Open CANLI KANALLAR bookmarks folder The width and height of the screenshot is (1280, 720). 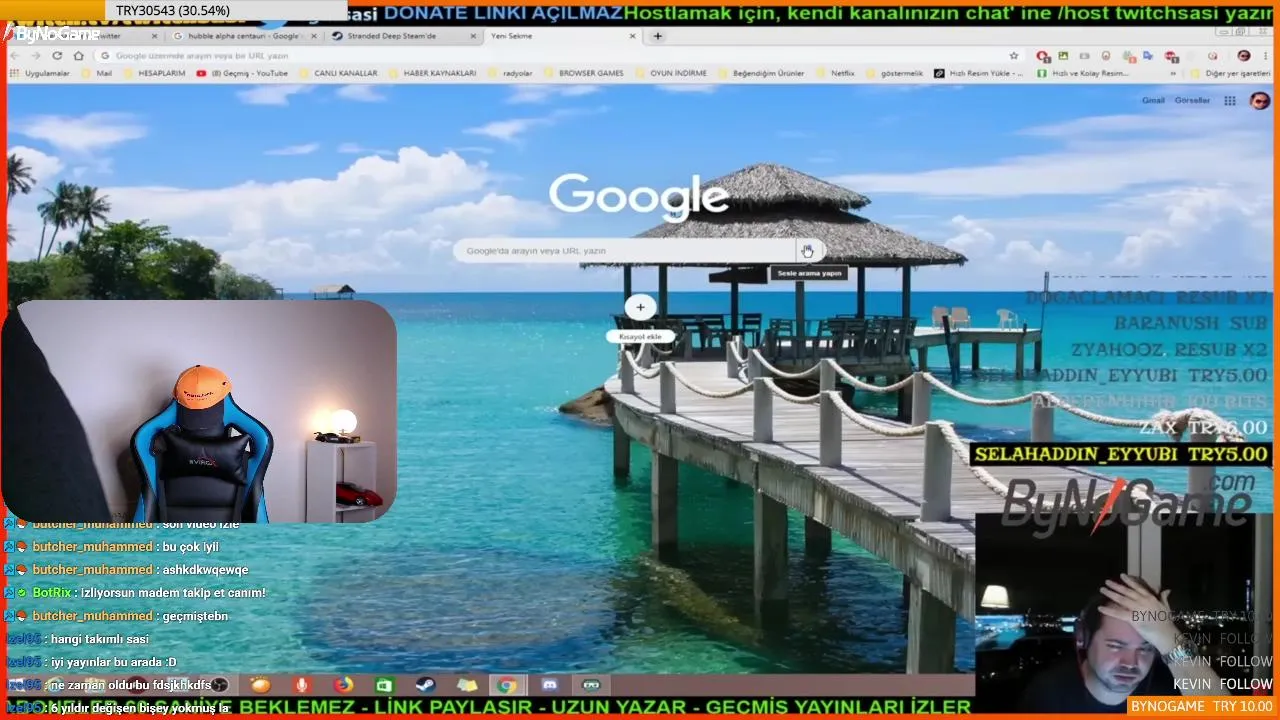coord(338,74)
